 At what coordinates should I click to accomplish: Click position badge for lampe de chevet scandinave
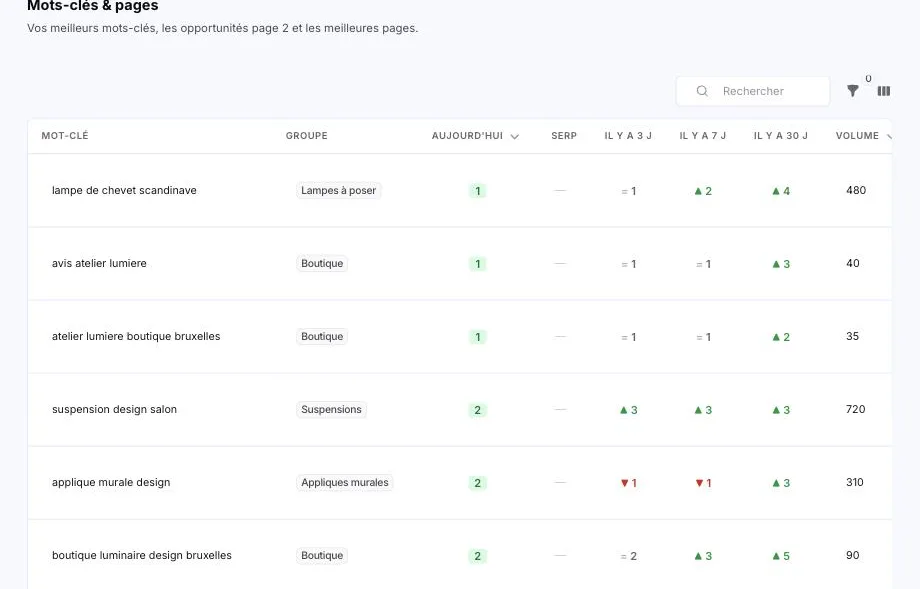pos(478,191)
